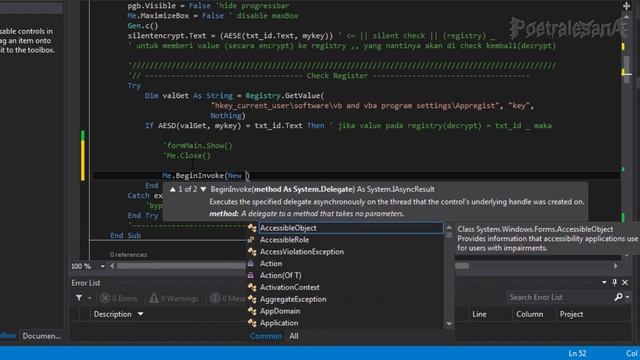Click class icon beside AccessViolationException

[252, 251]
